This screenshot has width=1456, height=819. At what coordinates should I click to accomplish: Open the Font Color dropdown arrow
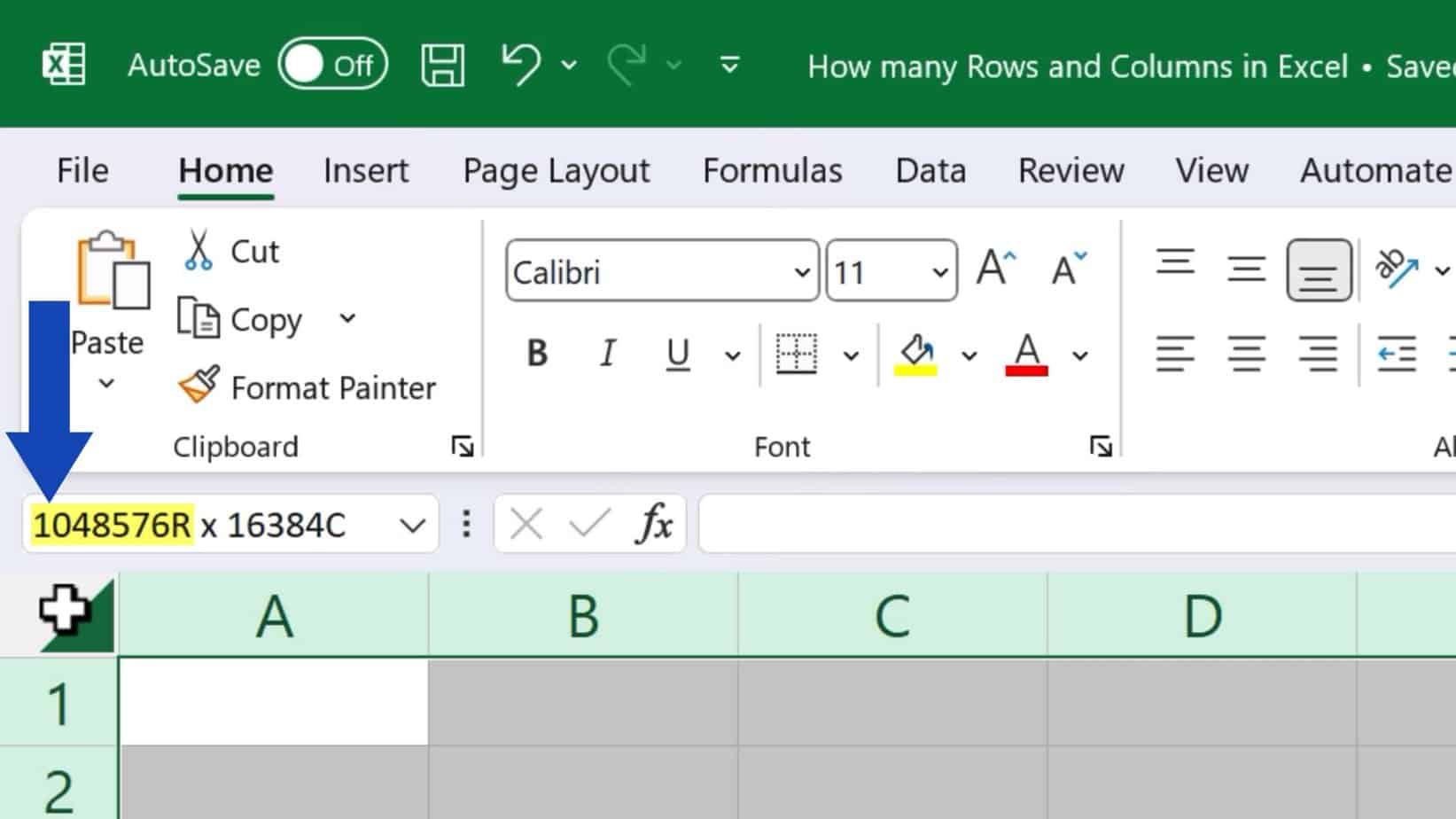tap(1080, 355)
